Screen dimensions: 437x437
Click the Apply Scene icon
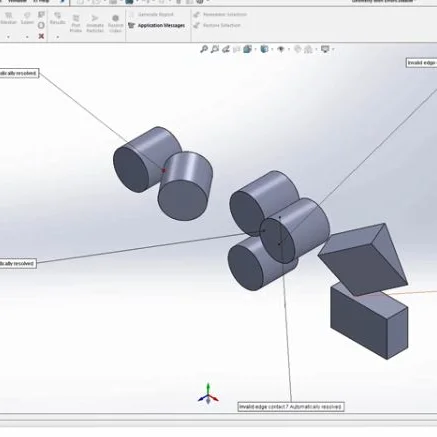pyautogui.click(x=308, y=49)
